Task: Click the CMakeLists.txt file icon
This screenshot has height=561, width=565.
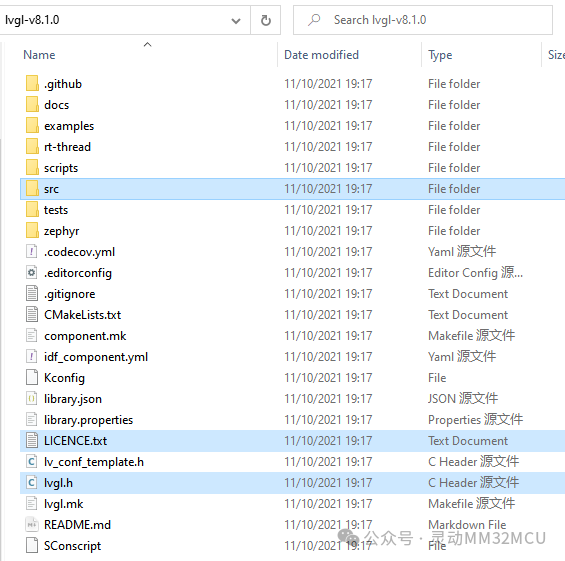Action: pos(32,315)
